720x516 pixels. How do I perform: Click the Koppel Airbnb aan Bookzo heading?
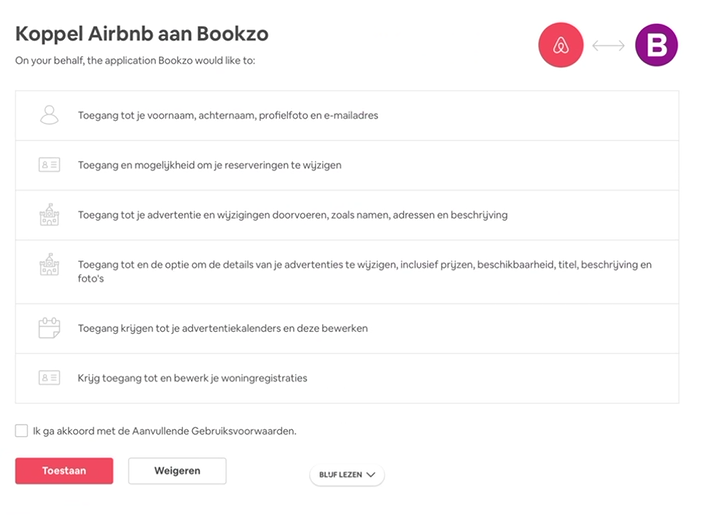coord(142,34)
